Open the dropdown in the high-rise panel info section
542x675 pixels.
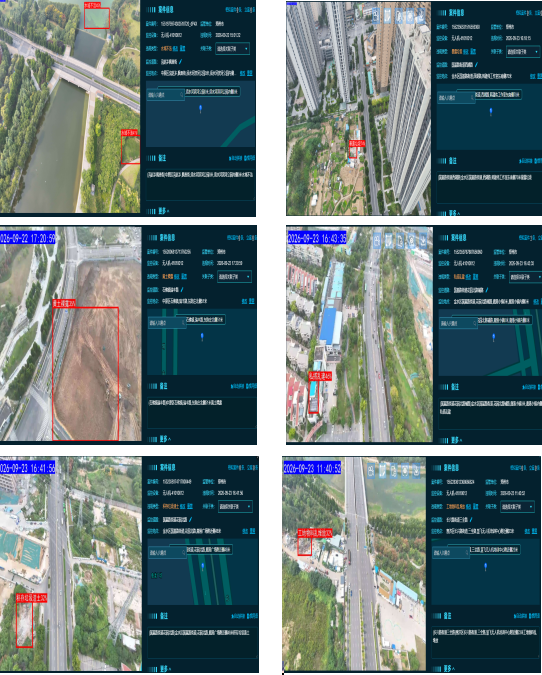523,52
